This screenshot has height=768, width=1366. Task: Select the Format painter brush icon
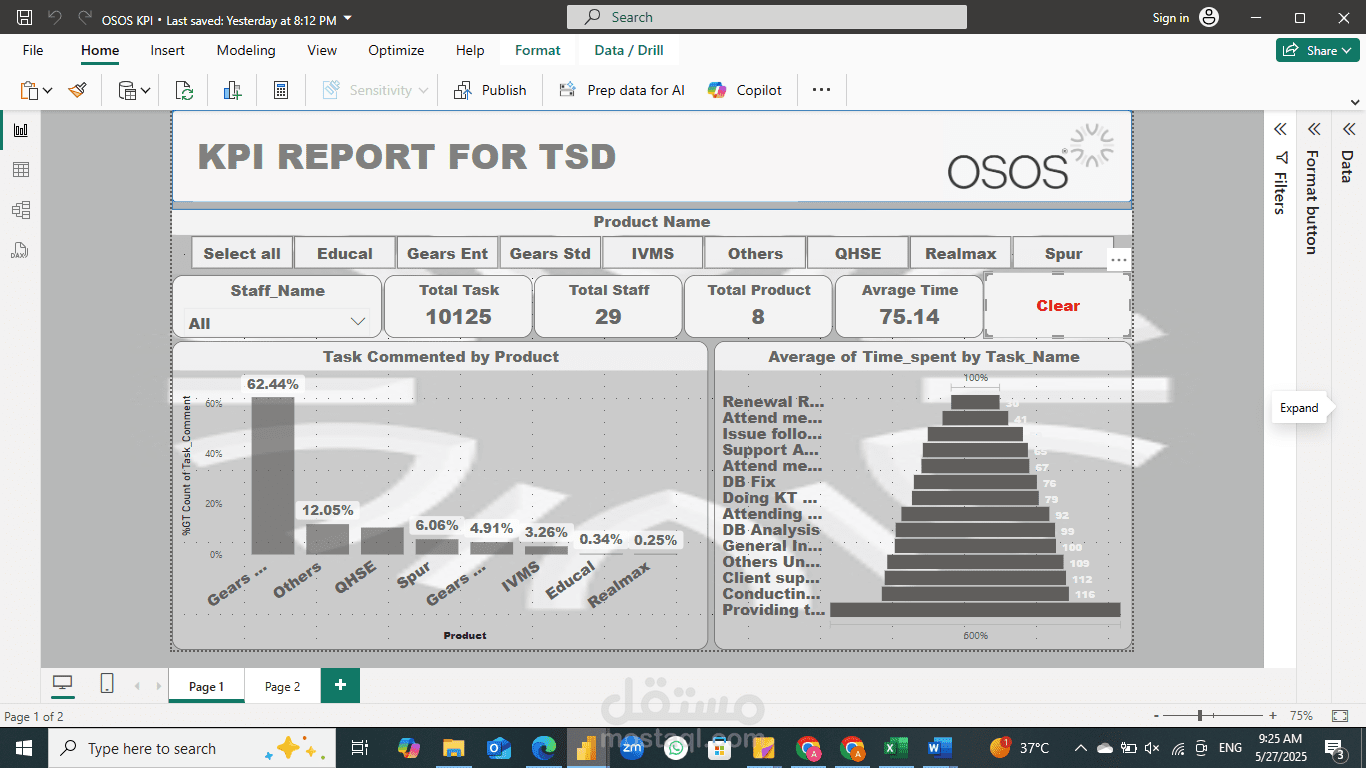(78, 90)
